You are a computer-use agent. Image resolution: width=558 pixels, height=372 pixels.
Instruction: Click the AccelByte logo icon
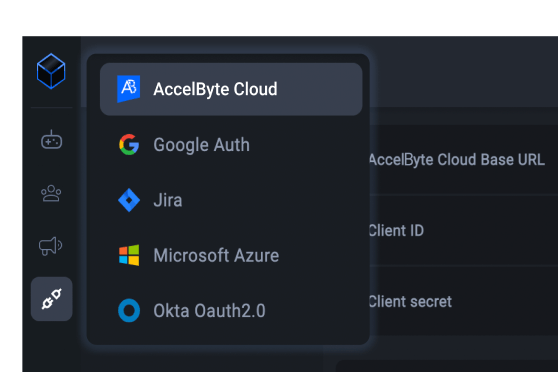click(128, 89)
